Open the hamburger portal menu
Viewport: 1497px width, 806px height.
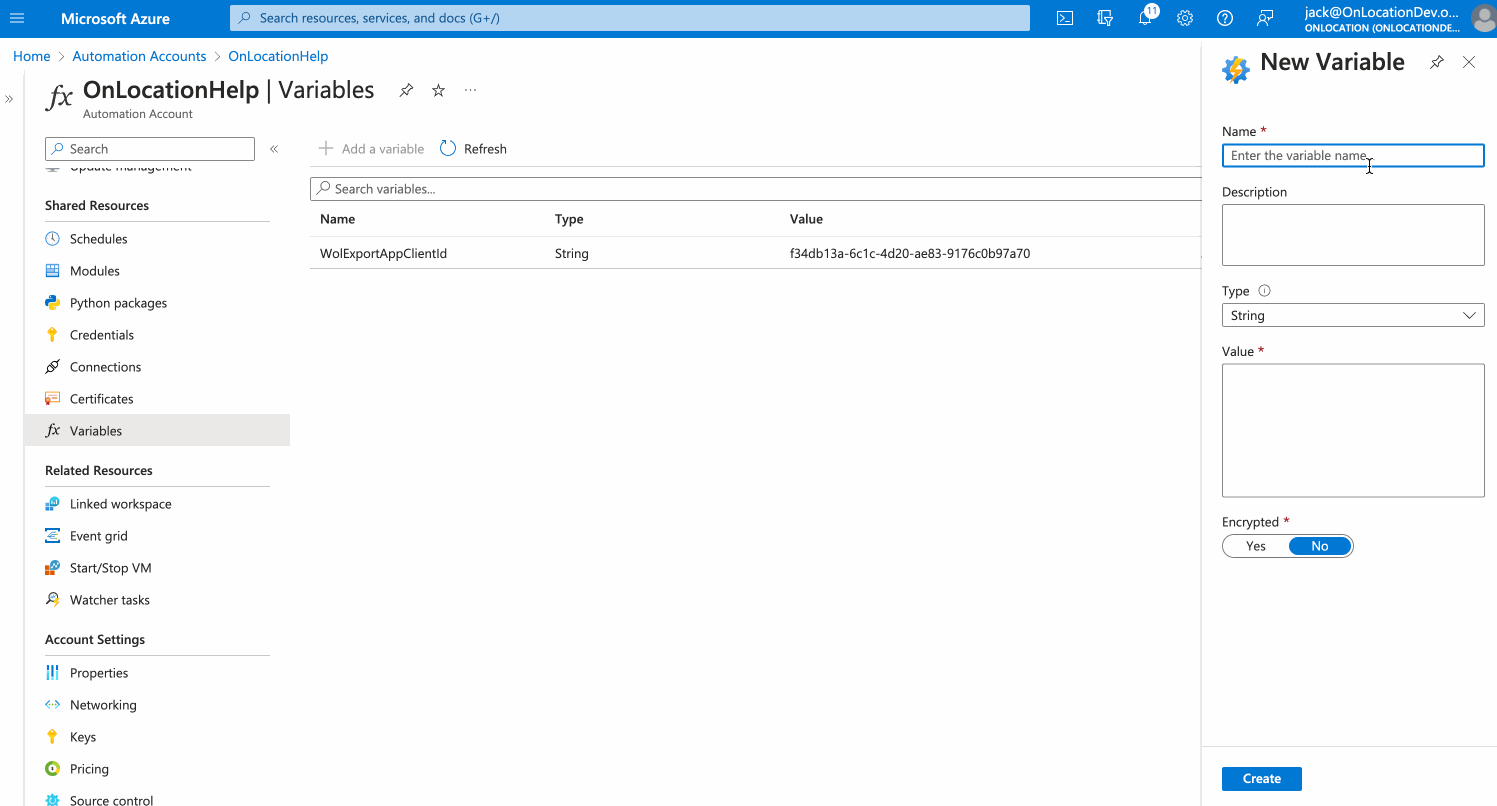(x=17, y=18)
